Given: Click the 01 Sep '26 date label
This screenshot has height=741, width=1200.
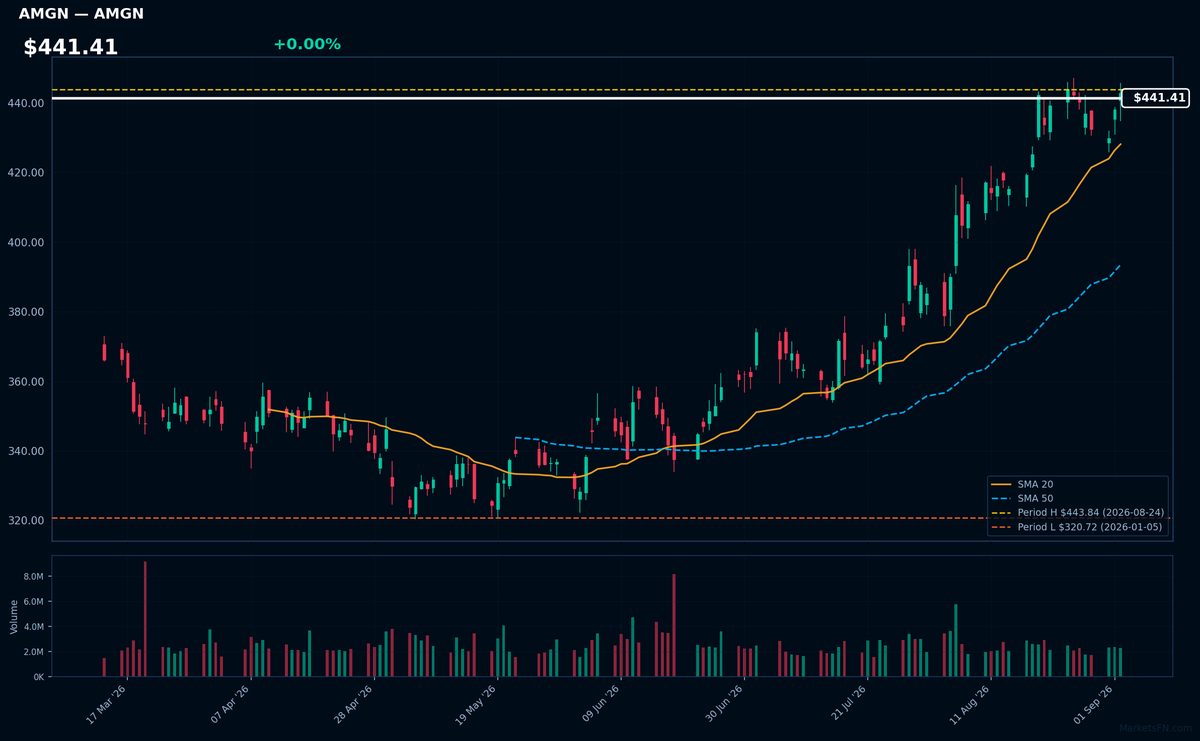Looking at the screenshot, I should pyautogui.click(x=1094, y=704).
